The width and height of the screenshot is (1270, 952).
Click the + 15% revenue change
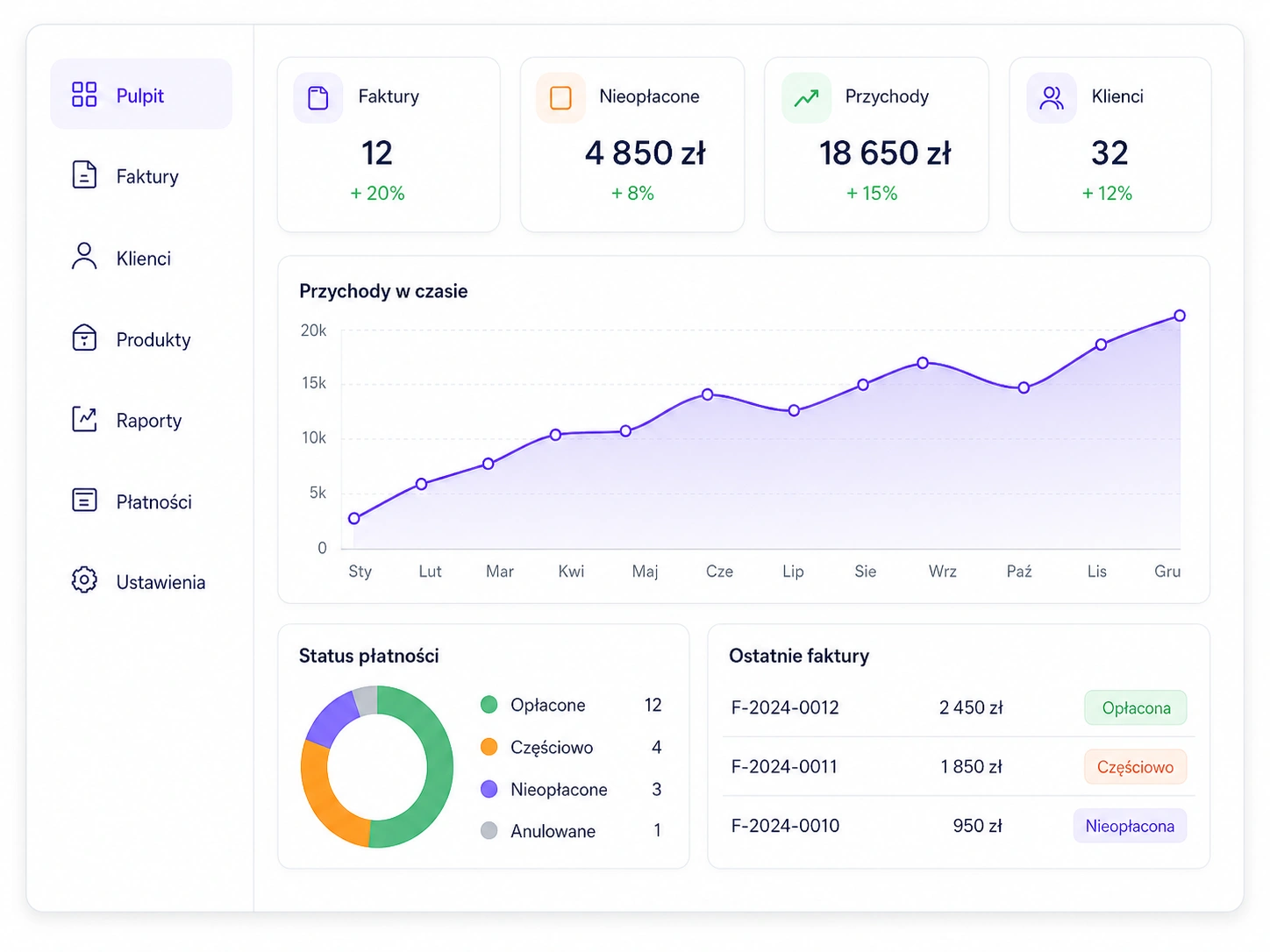click(x=872, y=194)
